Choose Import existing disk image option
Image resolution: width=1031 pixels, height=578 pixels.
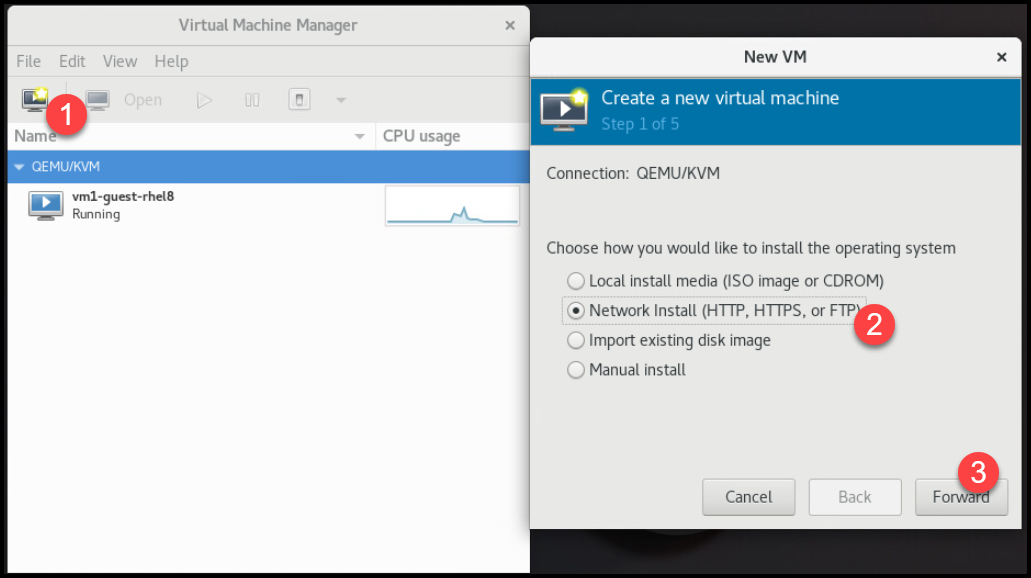pos(575,340)
